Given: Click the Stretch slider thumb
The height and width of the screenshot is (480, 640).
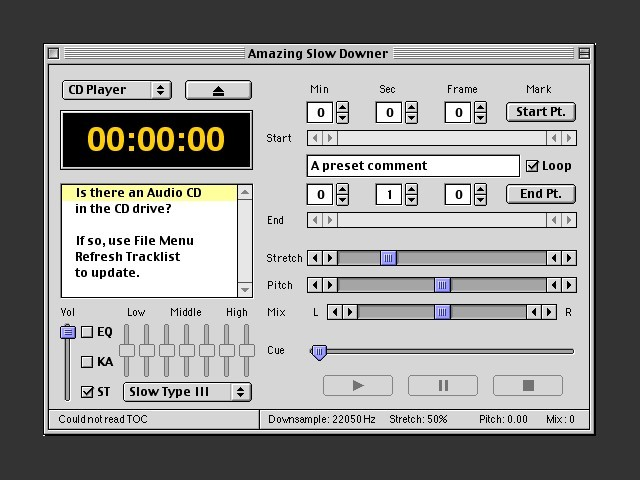Looking at the screenshot, I should coord(389,258).
